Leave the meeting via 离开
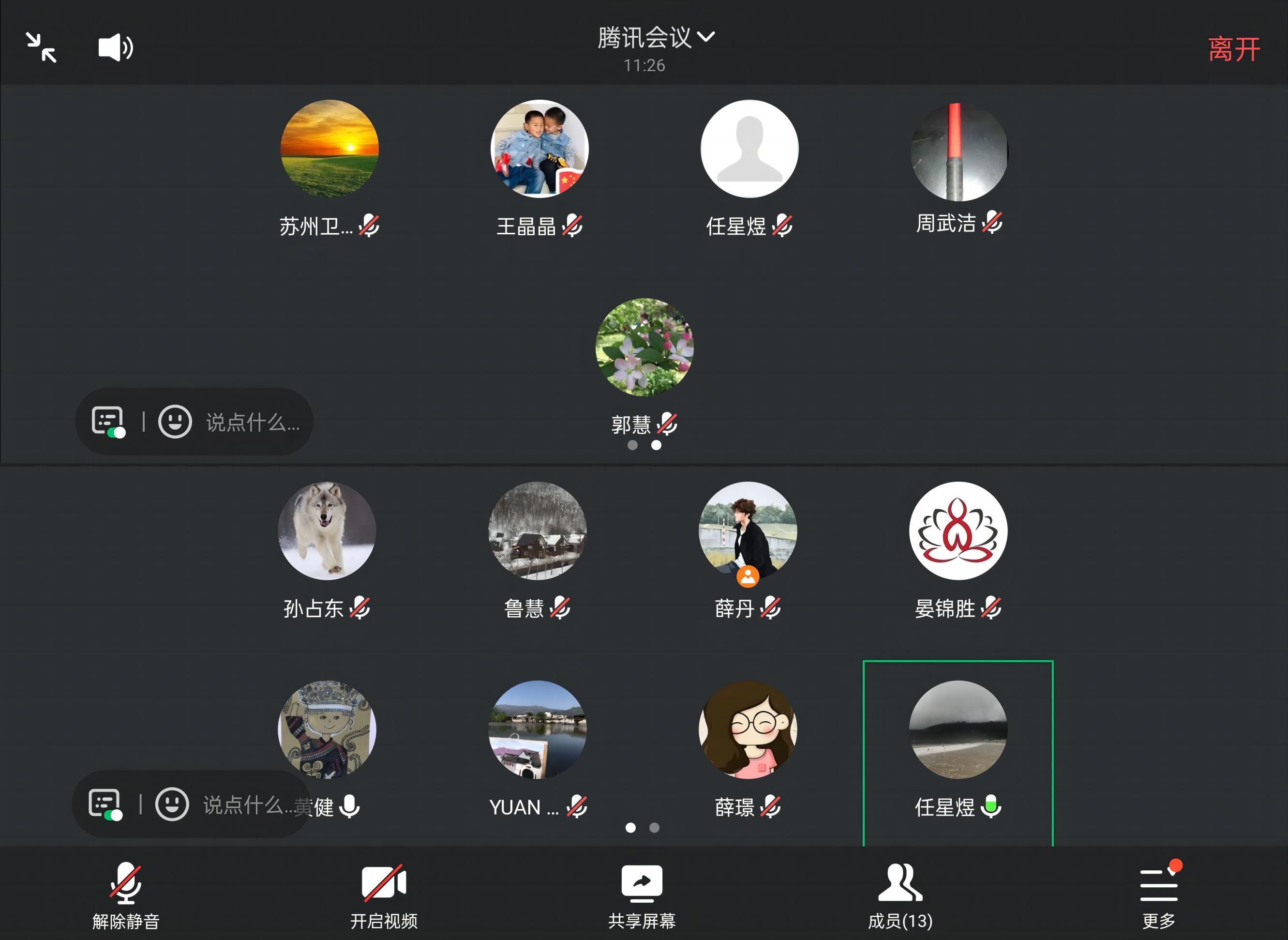The width and height of the screenshot is (1288, 940). pos(1233,49)
